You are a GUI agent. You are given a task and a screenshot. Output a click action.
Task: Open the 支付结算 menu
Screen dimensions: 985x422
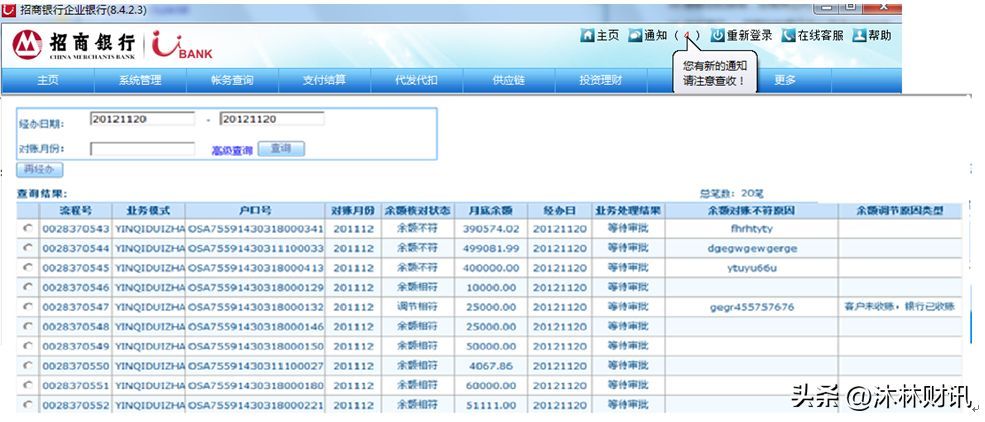(x=325, y=80)
